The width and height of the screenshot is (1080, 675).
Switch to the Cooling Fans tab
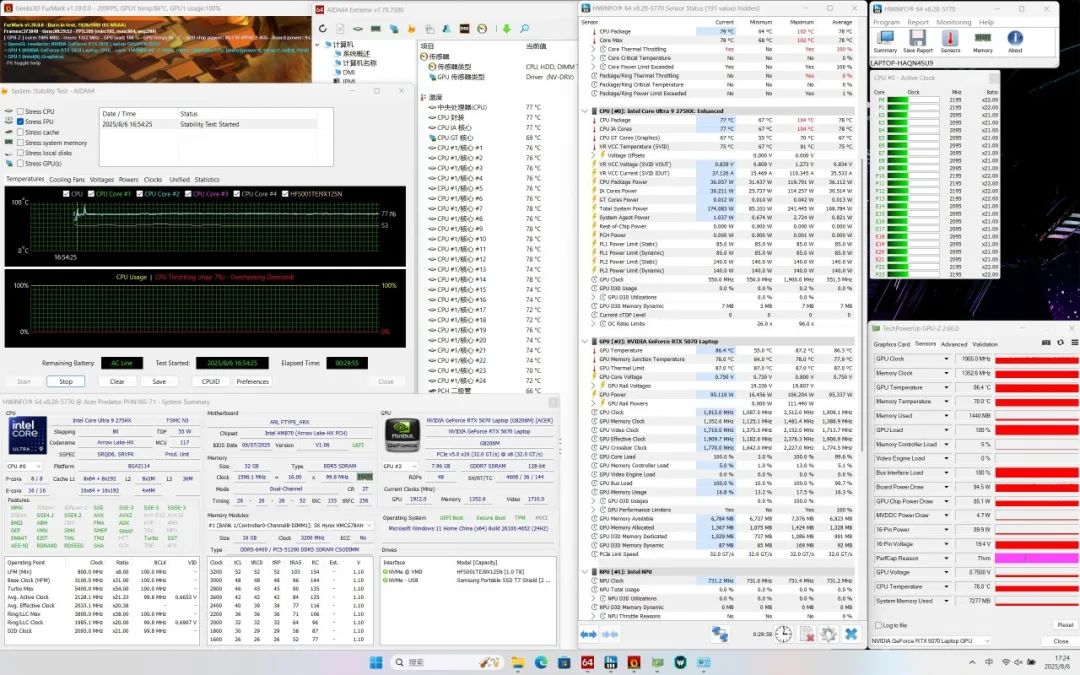67,180
